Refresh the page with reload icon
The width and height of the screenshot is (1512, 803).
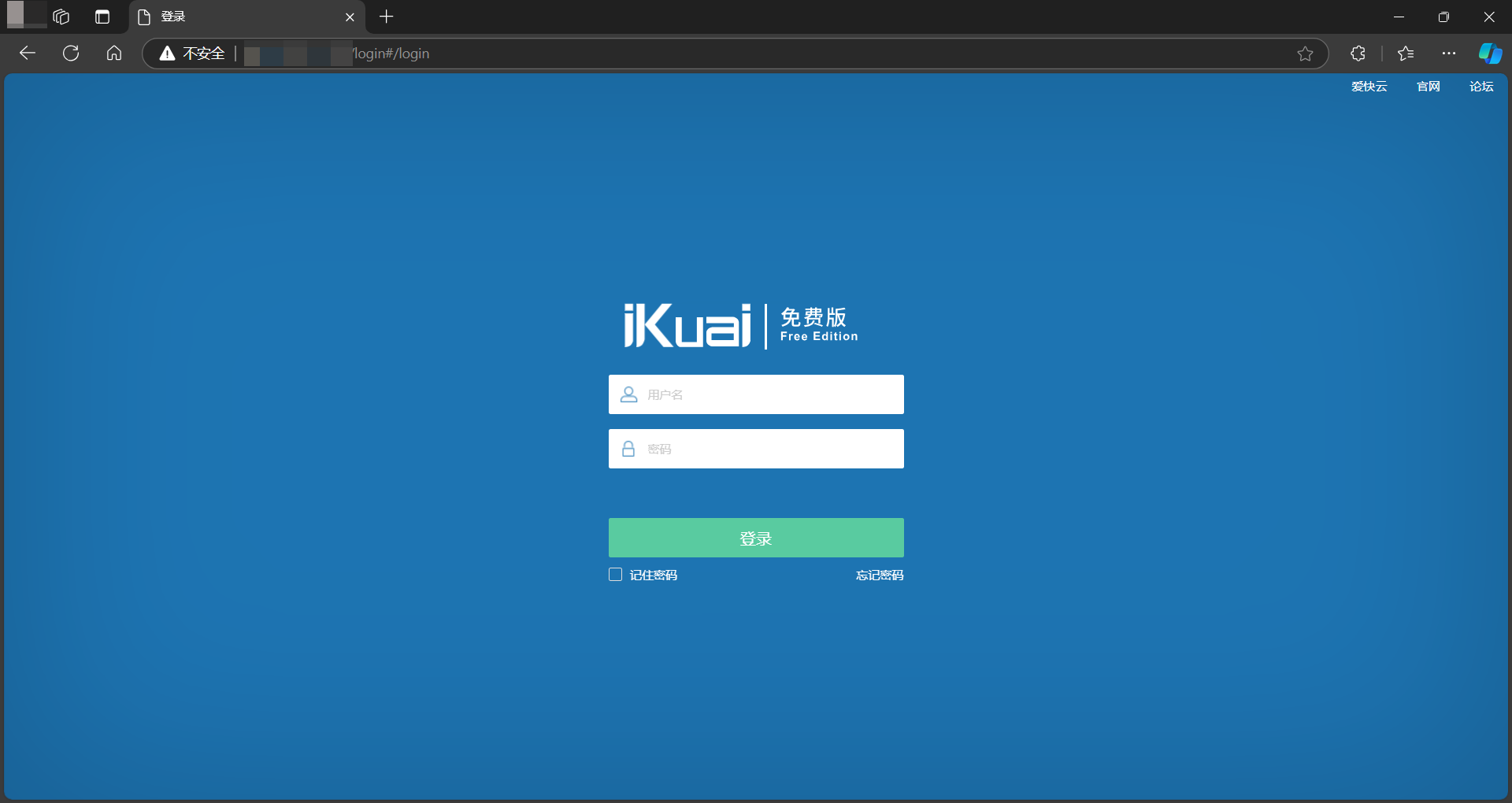coord(71,53)
